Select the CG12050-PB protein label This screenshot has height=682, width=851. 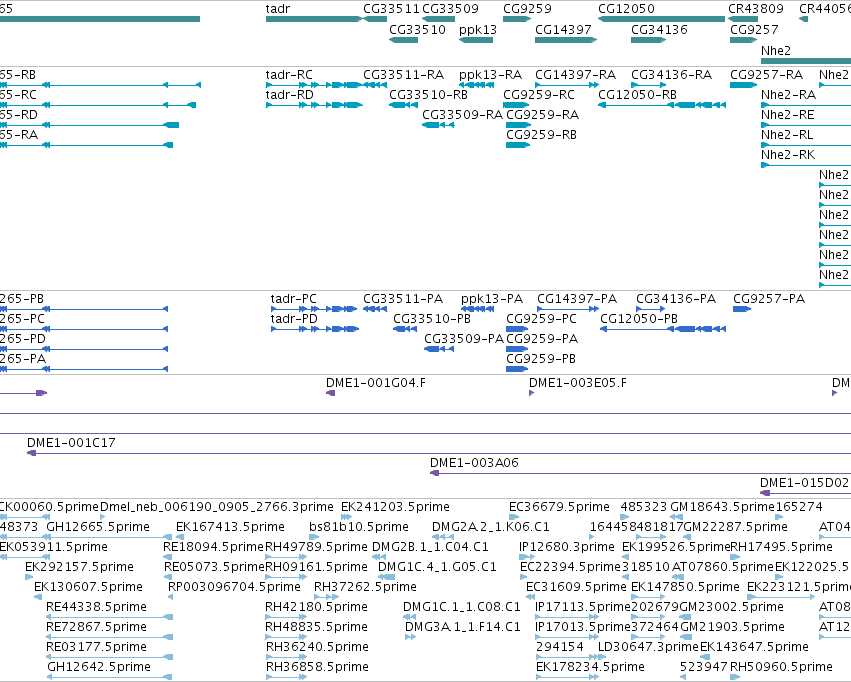[x=639, y=319]
